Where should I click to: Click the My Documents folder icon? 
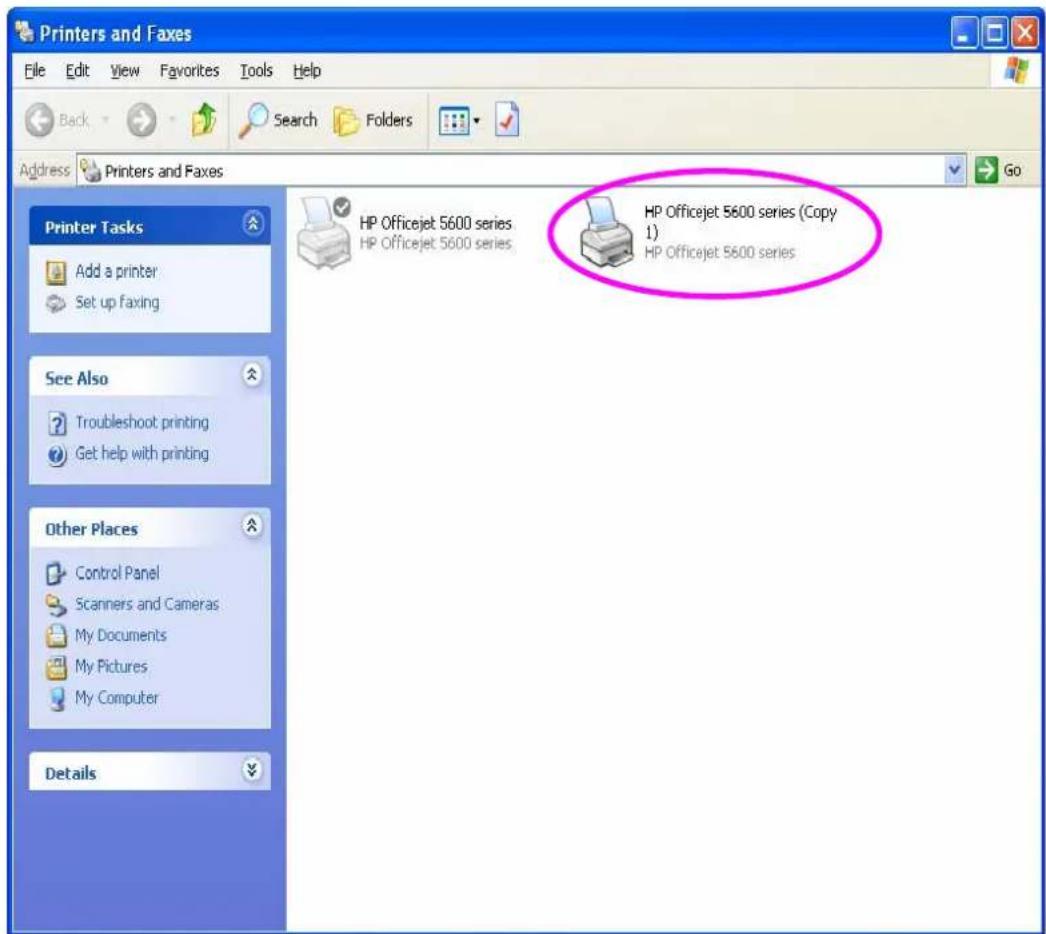click(56, 636)
